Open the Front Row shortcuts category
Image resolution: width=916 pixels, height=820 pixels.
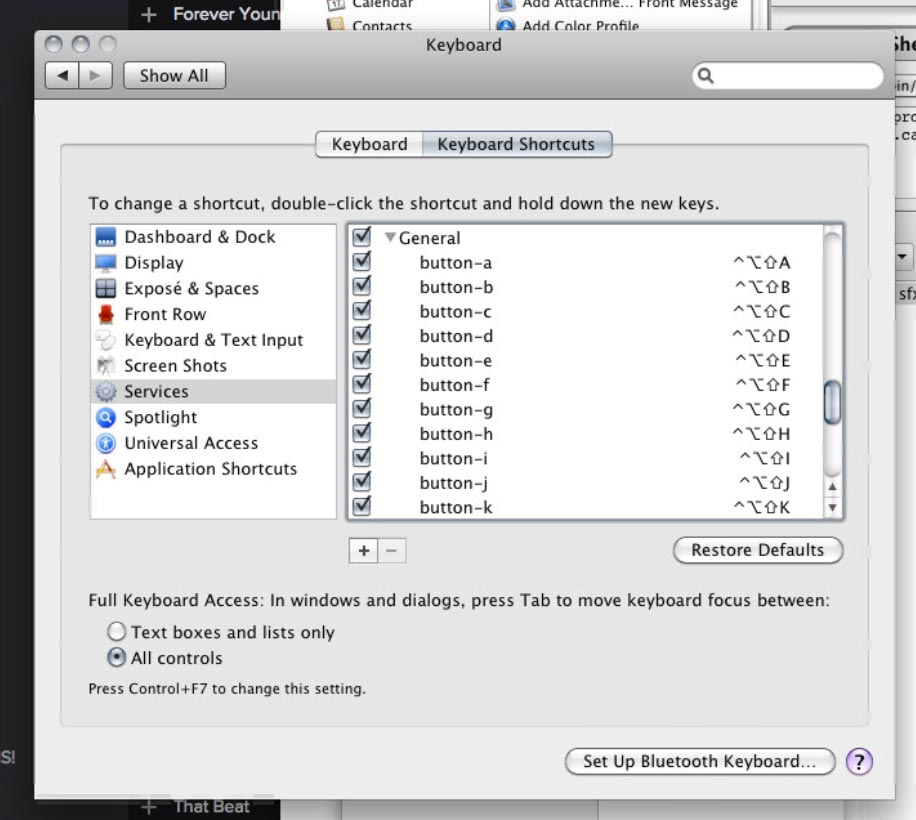point(106,314)
